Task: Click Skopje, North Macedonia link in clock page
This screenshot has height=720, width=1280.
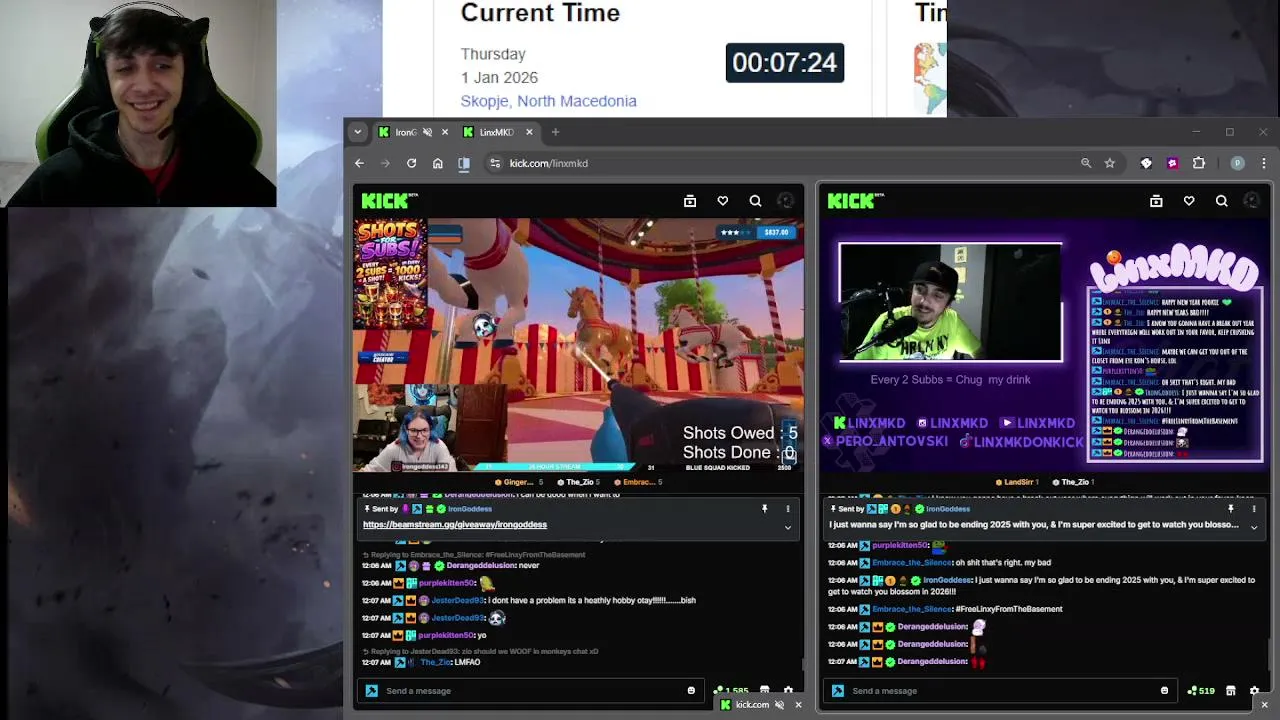Action: point(548,101)
